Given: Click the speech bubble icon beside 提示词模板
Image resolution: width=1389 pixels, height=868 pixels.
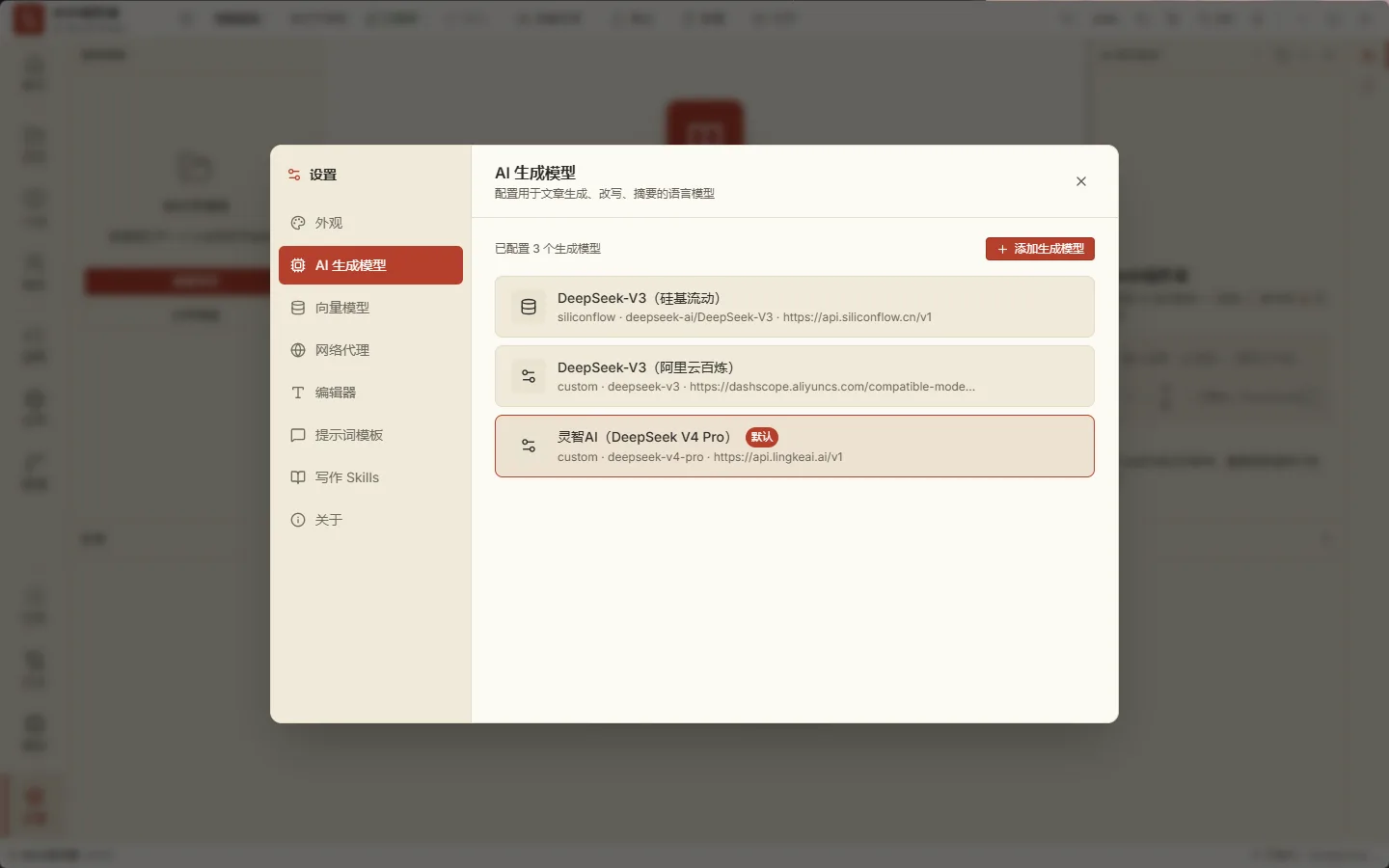Looking at the screenshot, I should pos(298,435).
